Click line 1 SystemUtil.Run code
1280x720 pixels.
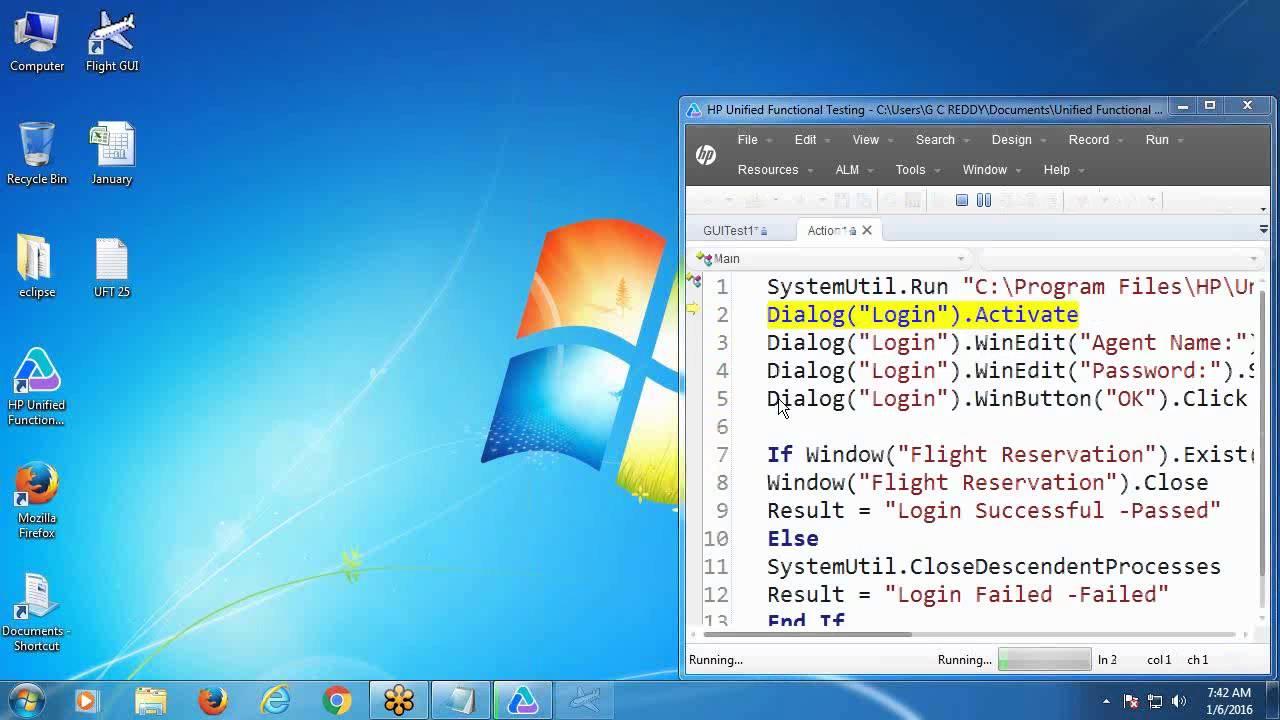click(x=1010, y=287)
